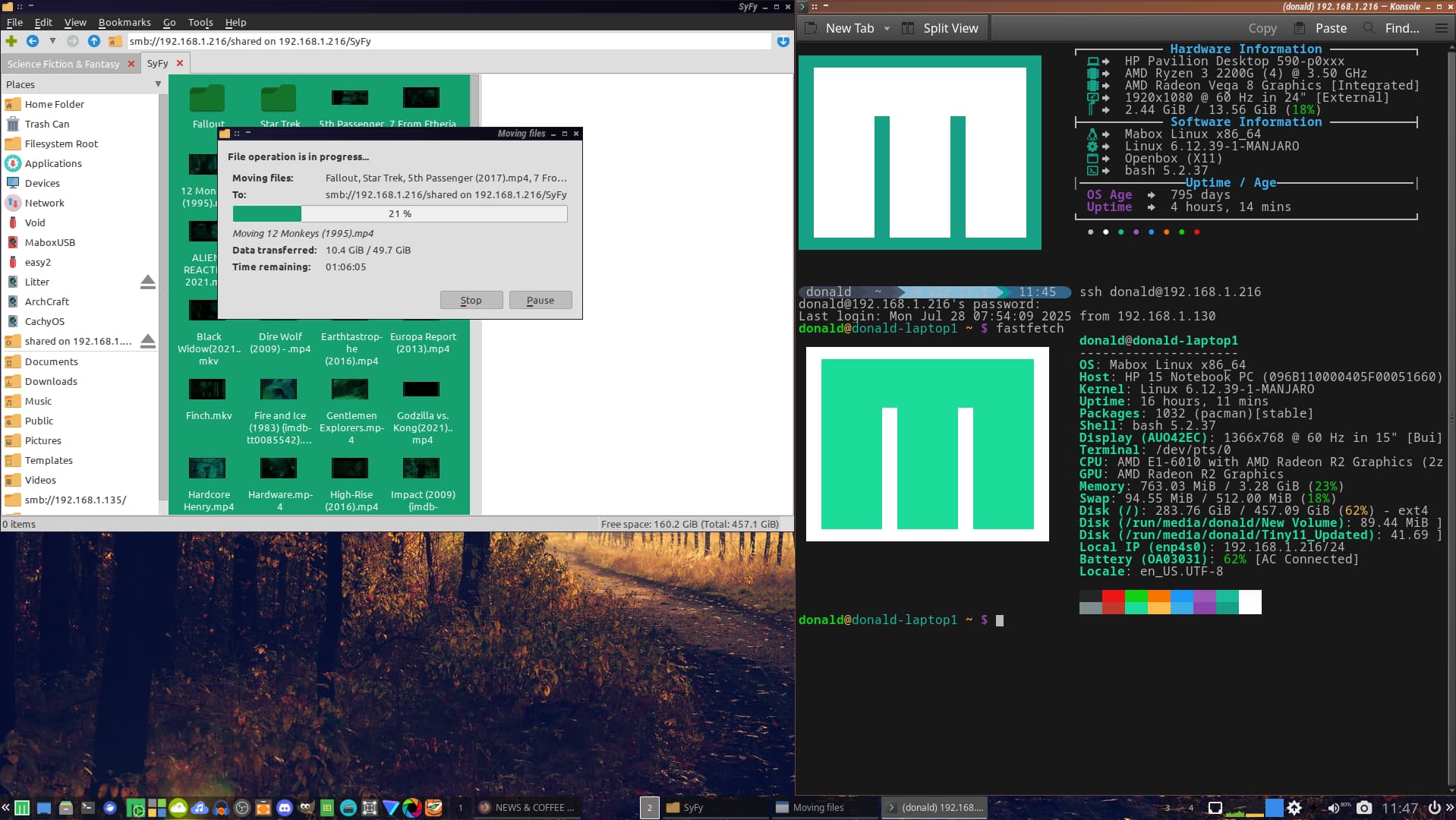Unmount shared on 192.168.1 network share
The height and width of the screenshot is (820, 1456).
pyautogui.click(x=148, y=342)
